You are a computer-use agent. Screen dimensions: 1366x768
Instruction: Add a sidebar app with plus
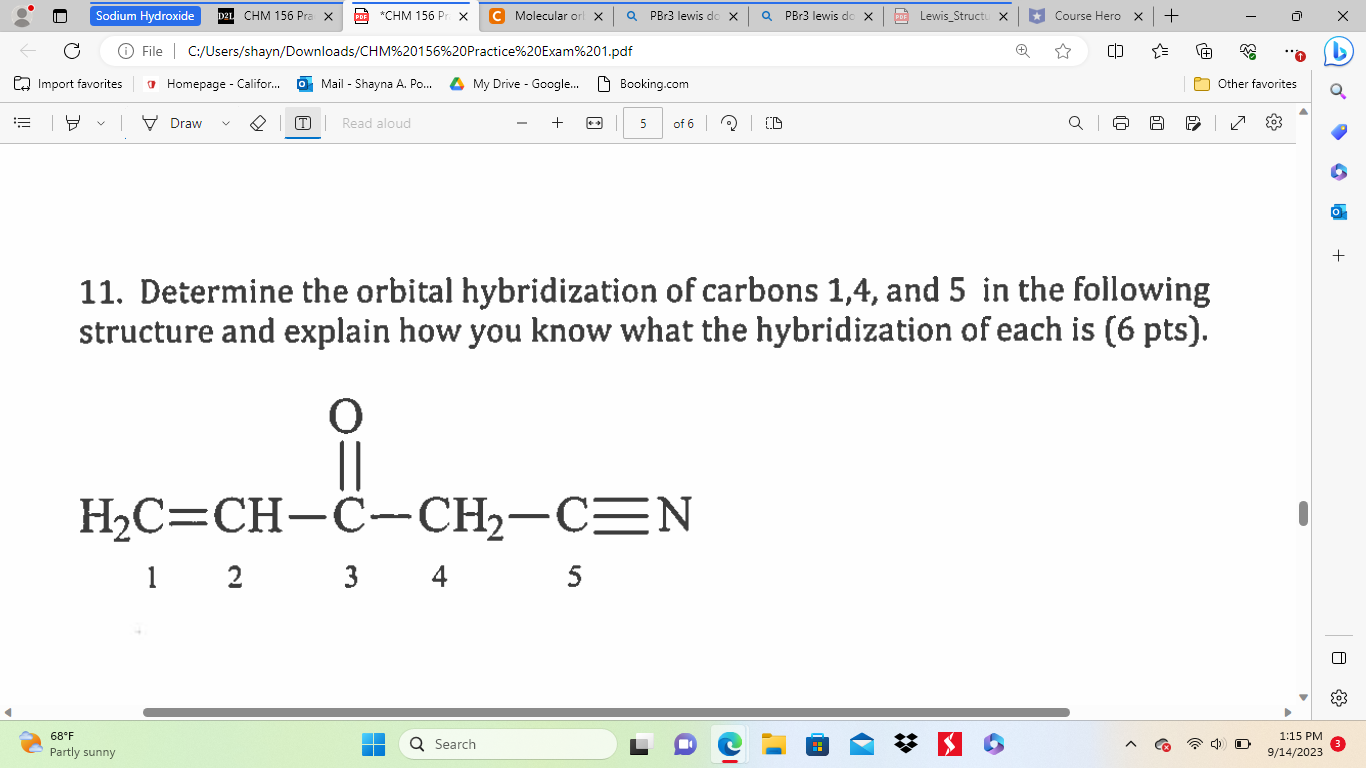tap(1339, 256)
